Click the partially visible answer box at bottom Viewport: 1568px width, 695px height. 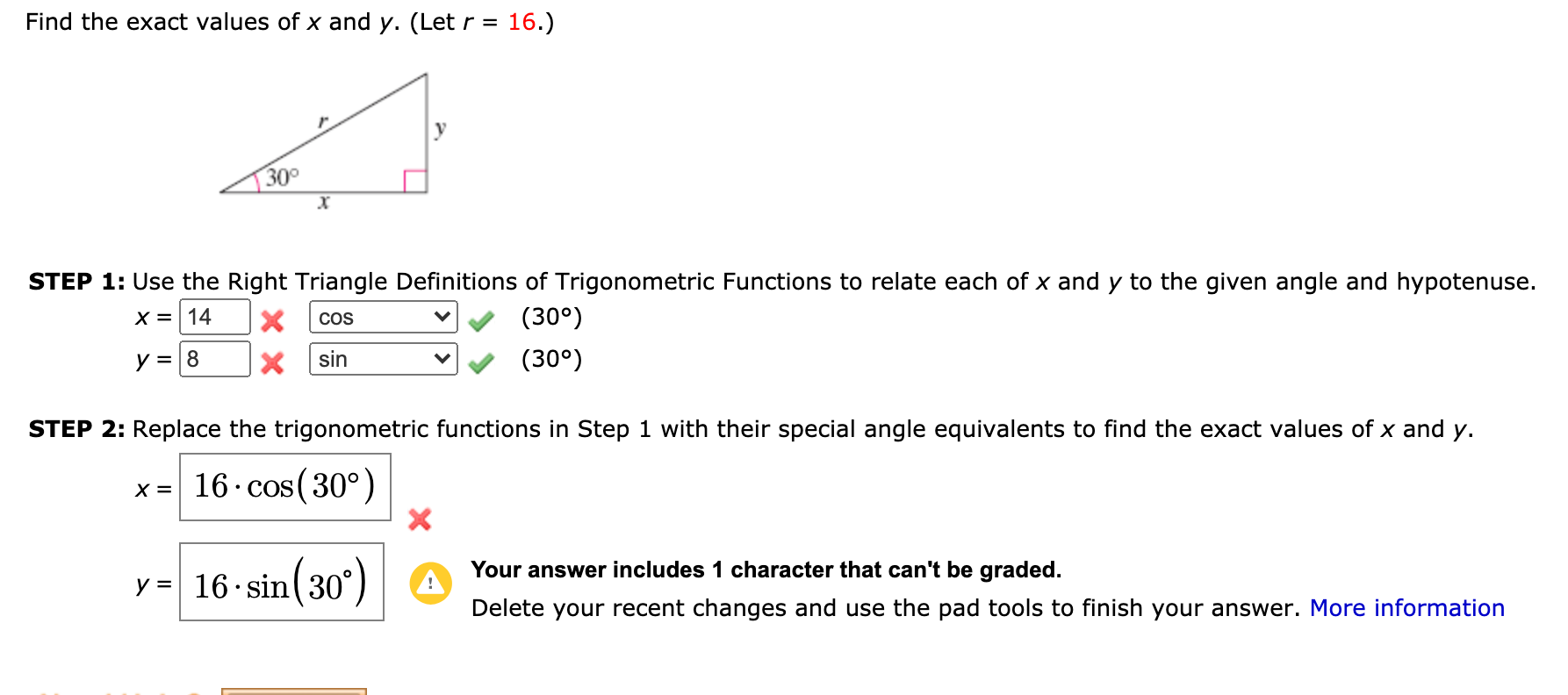[295, 691]
